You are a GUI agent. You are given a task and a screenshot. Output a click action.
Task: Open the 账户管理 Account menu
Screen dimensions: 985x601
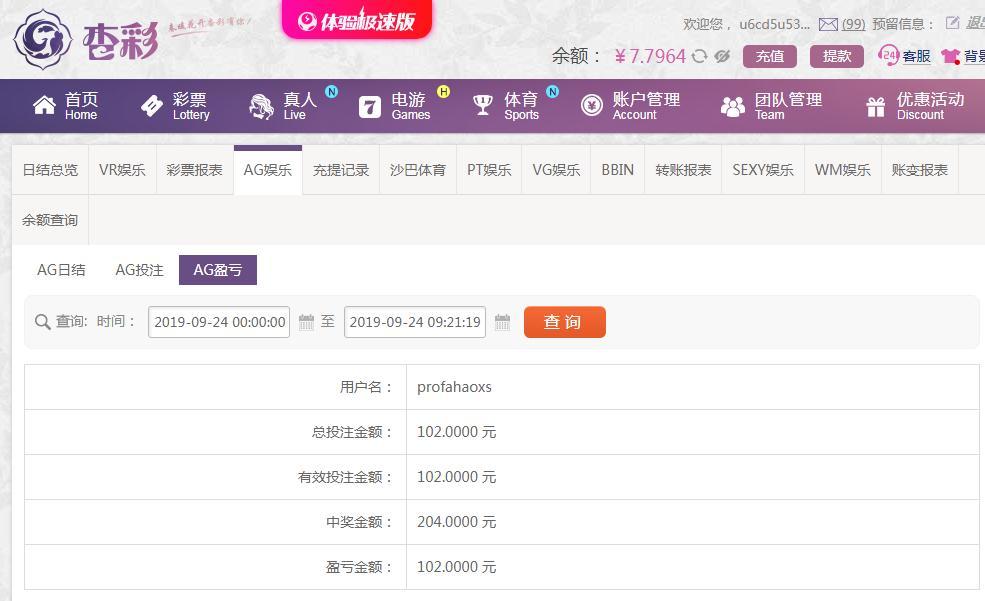point(631,106)
